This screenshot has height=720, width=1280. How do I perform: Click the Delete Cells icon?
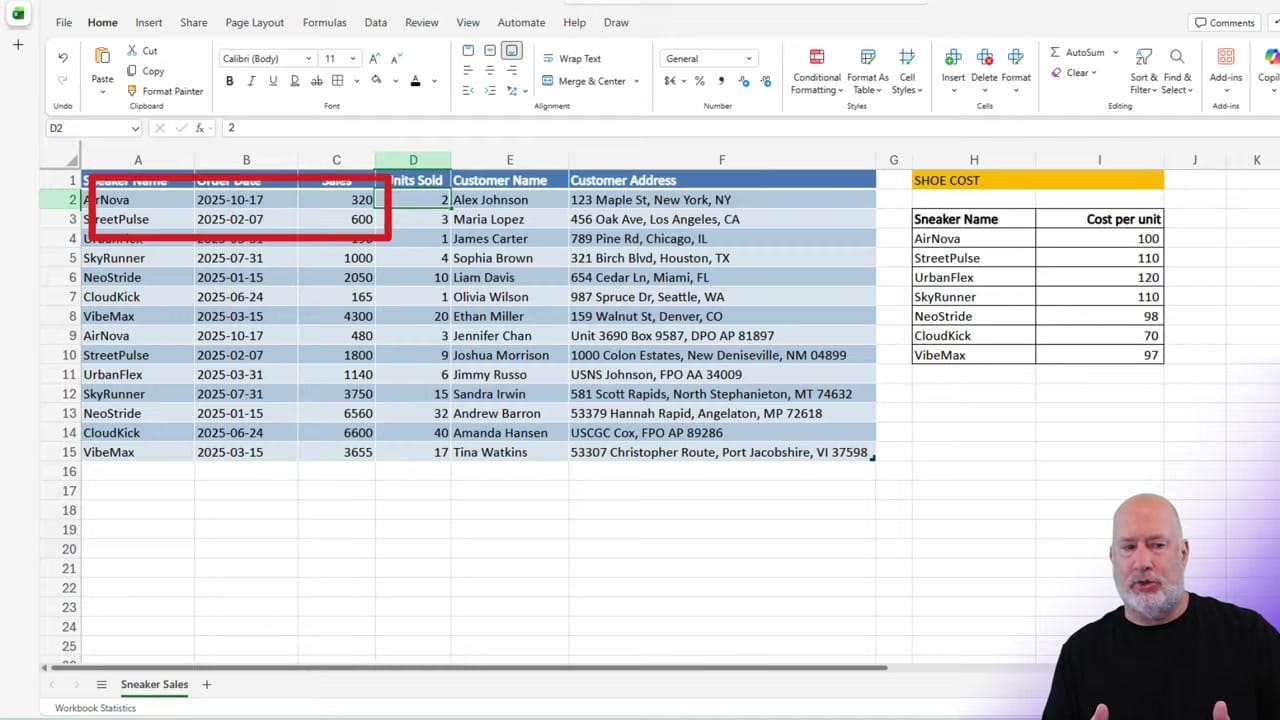[984, 57]
